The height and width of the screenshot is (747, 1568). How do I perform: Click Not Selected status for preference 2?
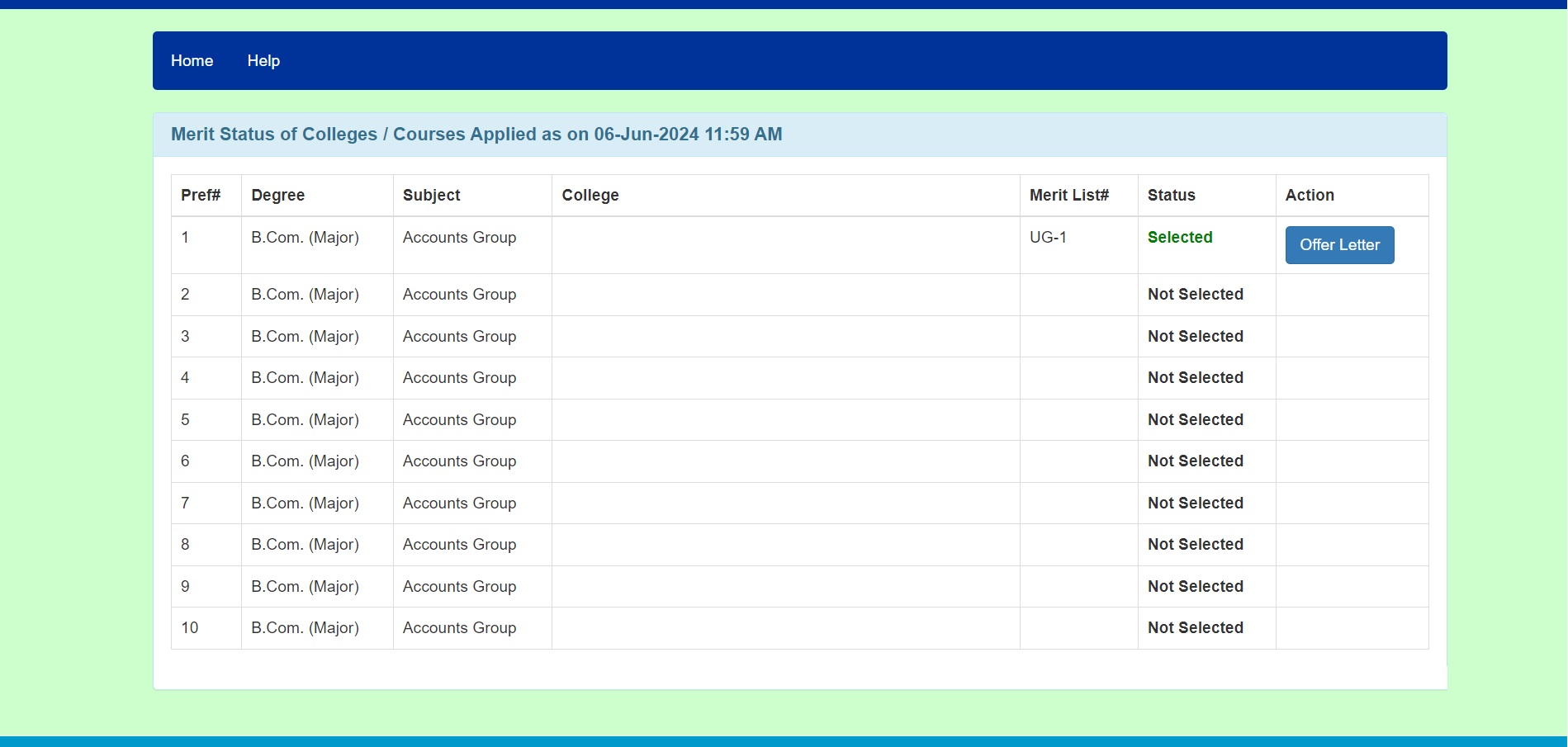pyautogui.click(x=1195, y=295)
